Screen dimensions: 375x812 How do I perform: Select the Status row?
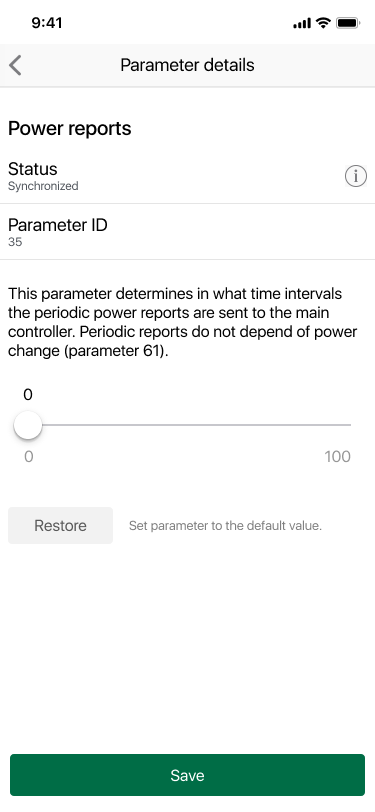click(188, 176)
